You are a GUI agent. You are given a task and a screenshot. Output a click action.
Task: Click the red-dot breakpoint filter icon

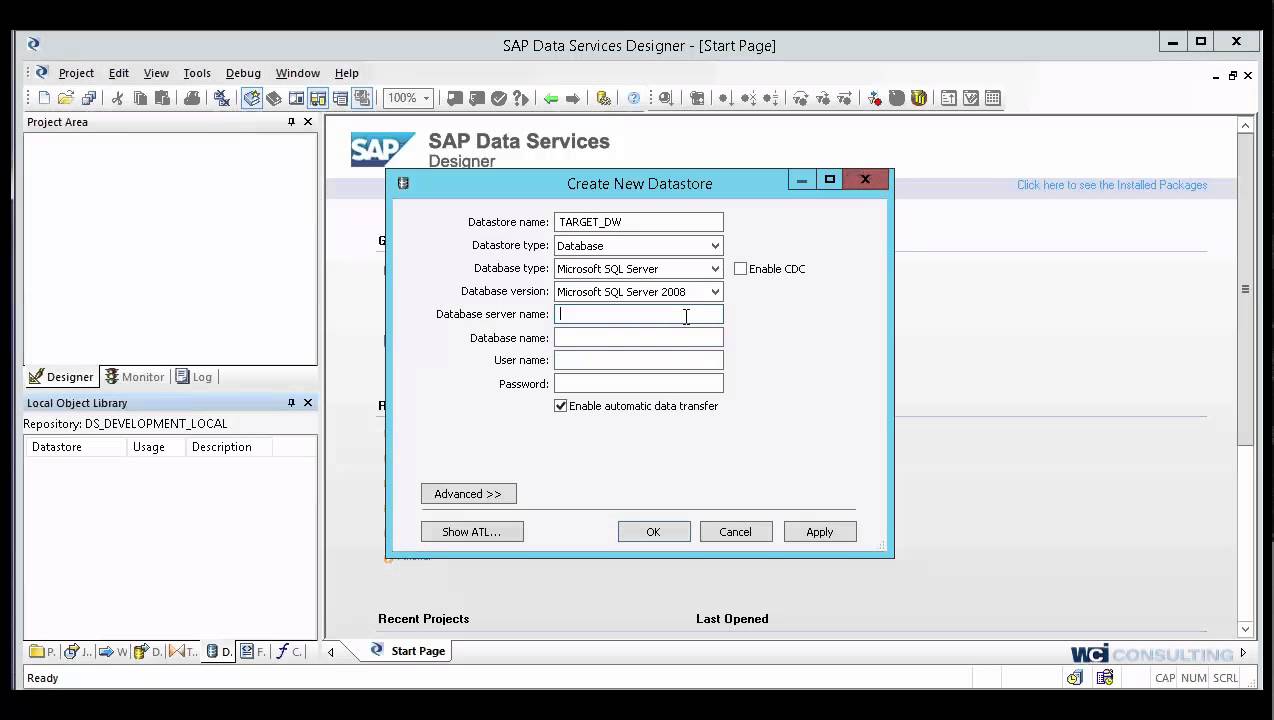(x=874, y=98)
